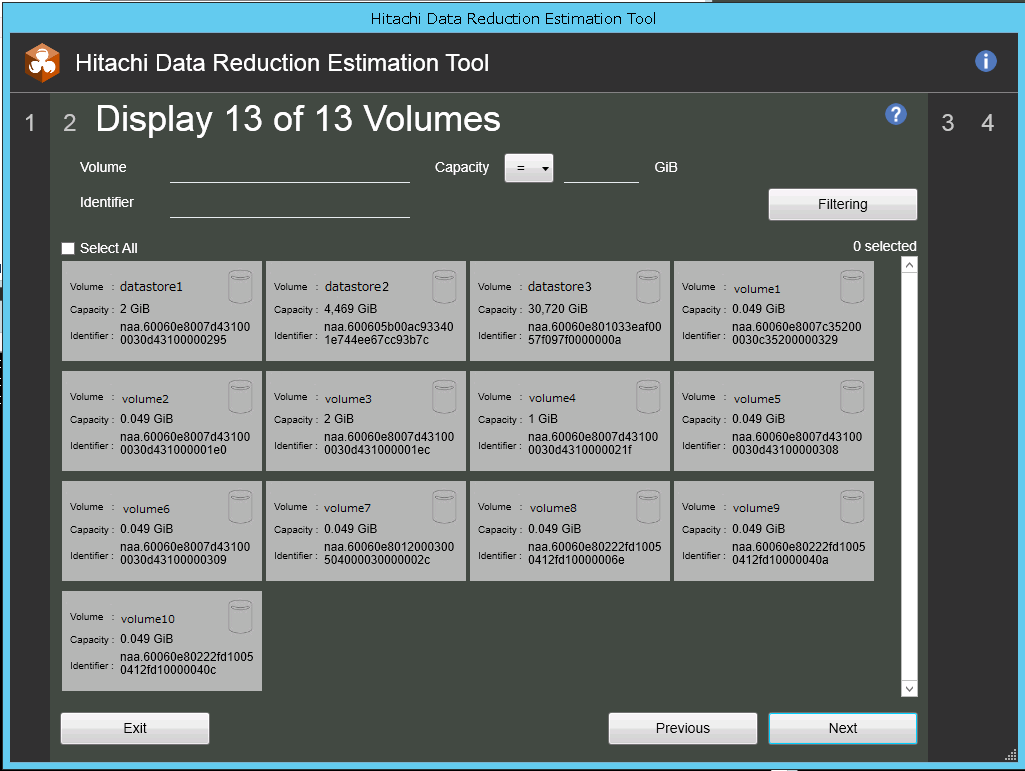Click the Hitachi tool logo icon
Image resolution: width=1025 pixels, height=771 pixels.
(42, 63)
